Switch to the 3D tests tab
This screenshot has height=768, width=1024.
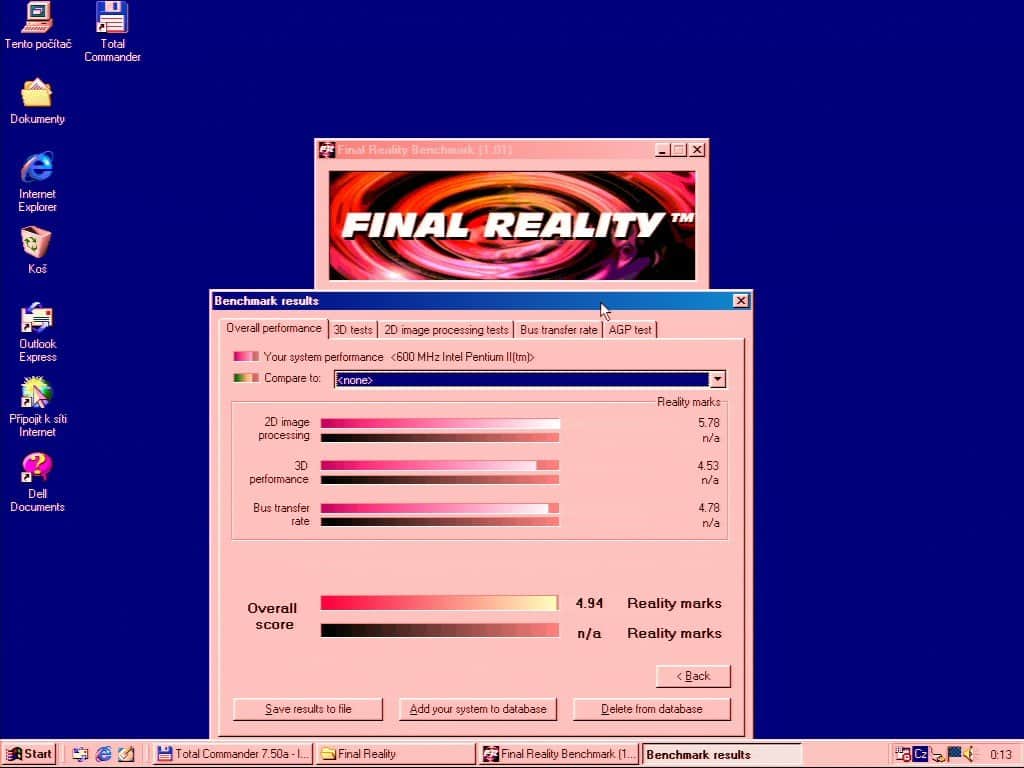(353, 330)
